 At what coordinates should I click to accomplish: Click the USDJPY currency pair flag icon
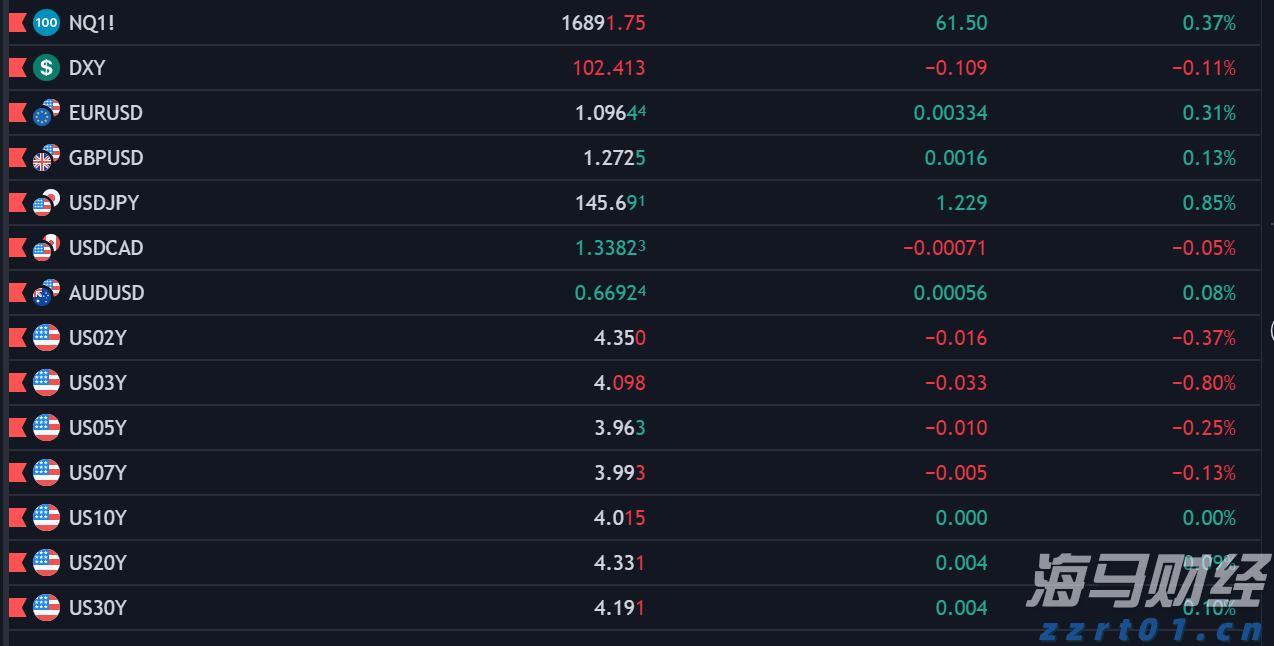(x=46, y=203)
